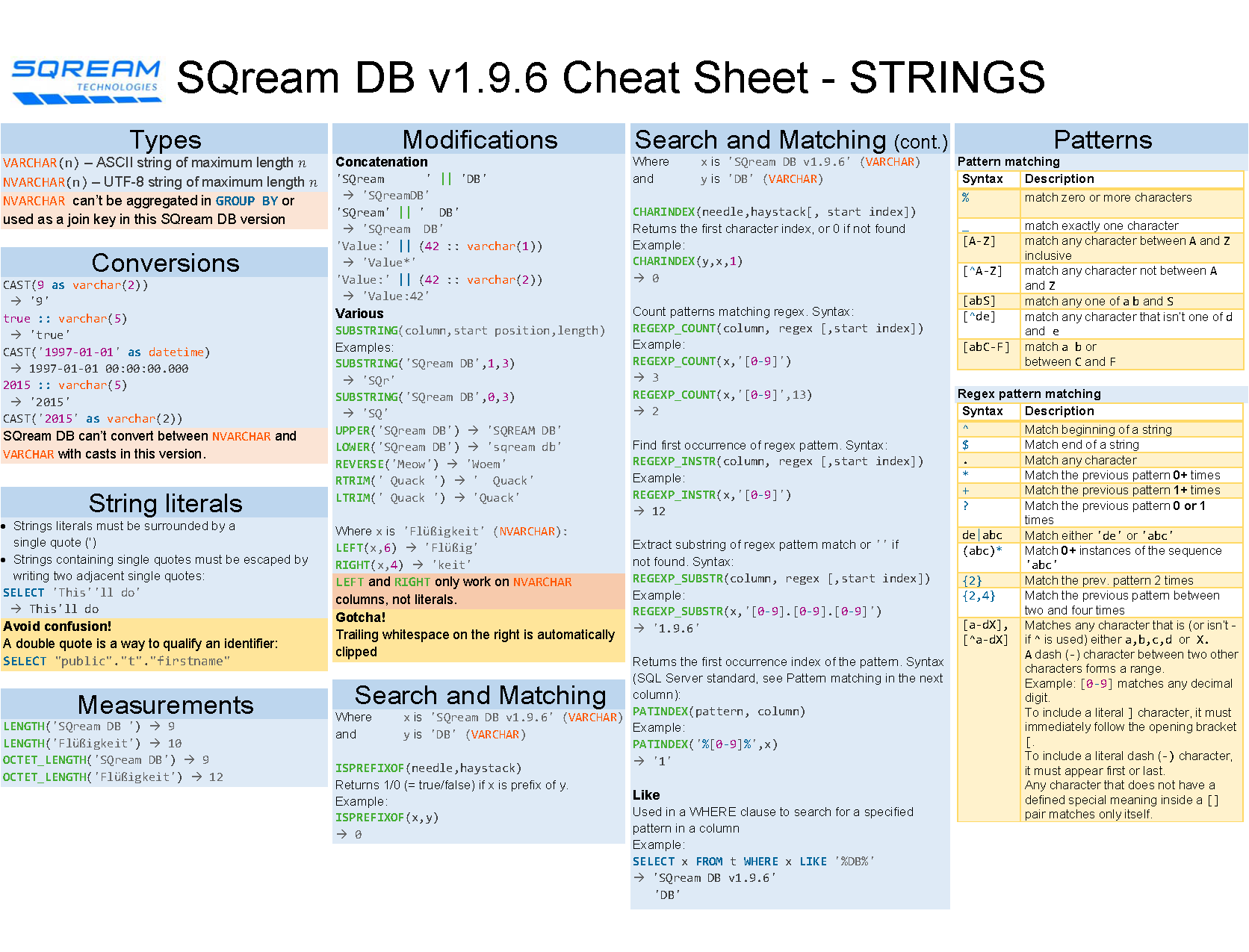Click the Regex pattern matching subheading

[1029, 394]
